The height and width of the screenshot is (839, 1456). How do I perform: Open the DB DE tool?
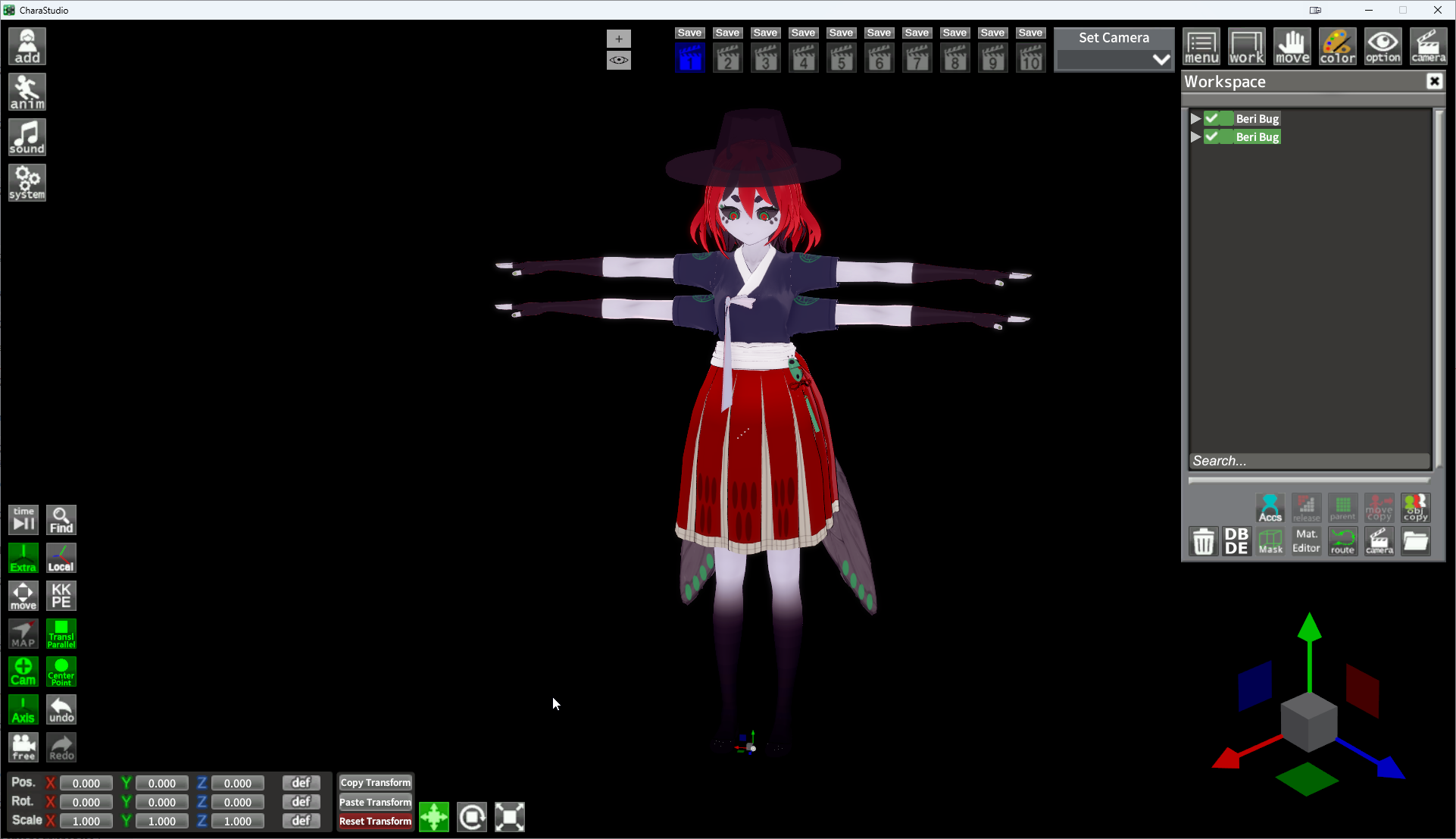click(1236, 542)
